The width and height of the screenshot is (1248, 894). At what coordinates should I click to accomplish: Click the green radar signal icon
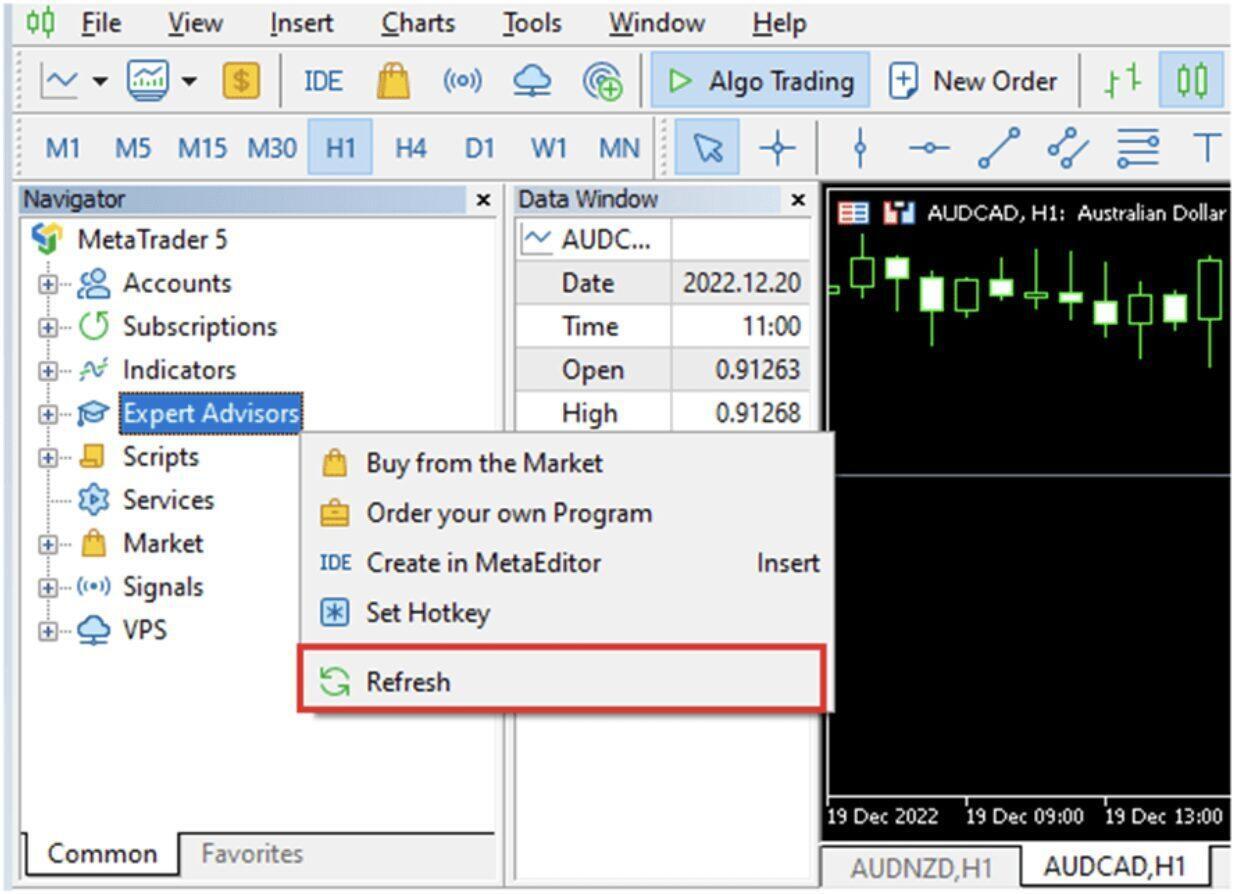coord(602,81)
